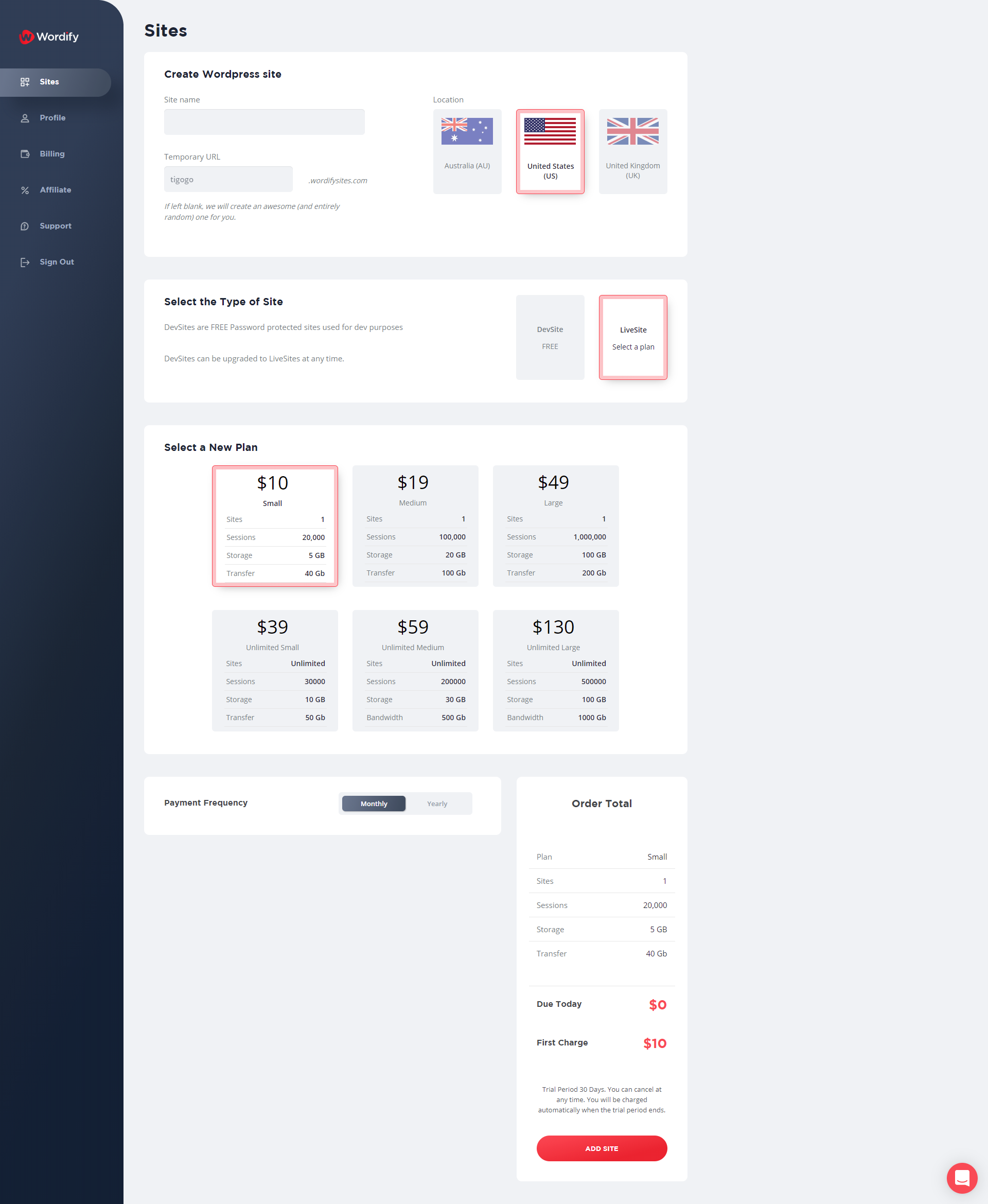The image size is (988, 1204).
Task: Select the Billing navigation icon
Action: tap(25, 154)
